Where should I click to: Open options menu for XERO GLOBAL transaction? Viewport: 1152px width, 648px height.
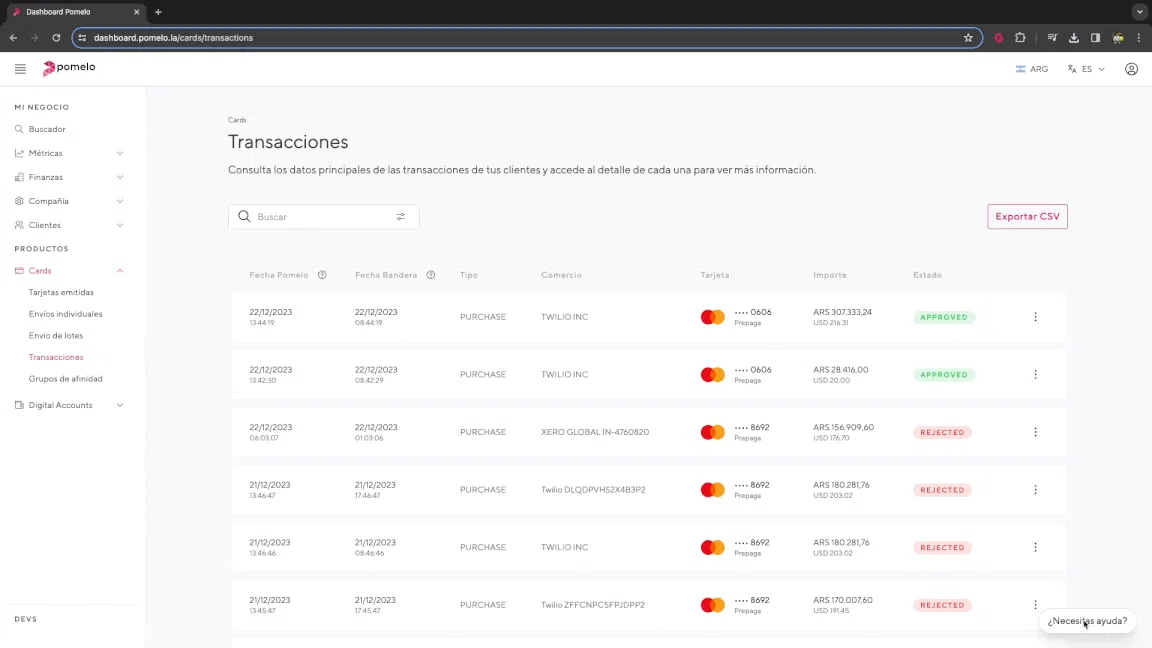click(1035, 432)
